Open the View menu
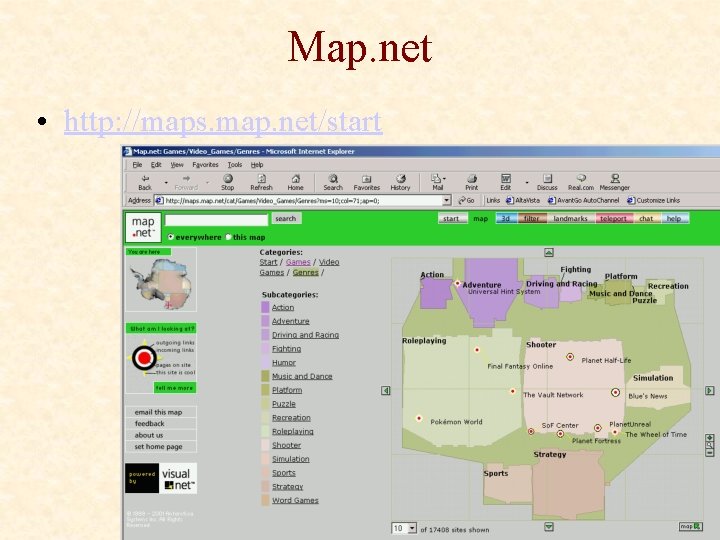 click(x=177, y=164)
